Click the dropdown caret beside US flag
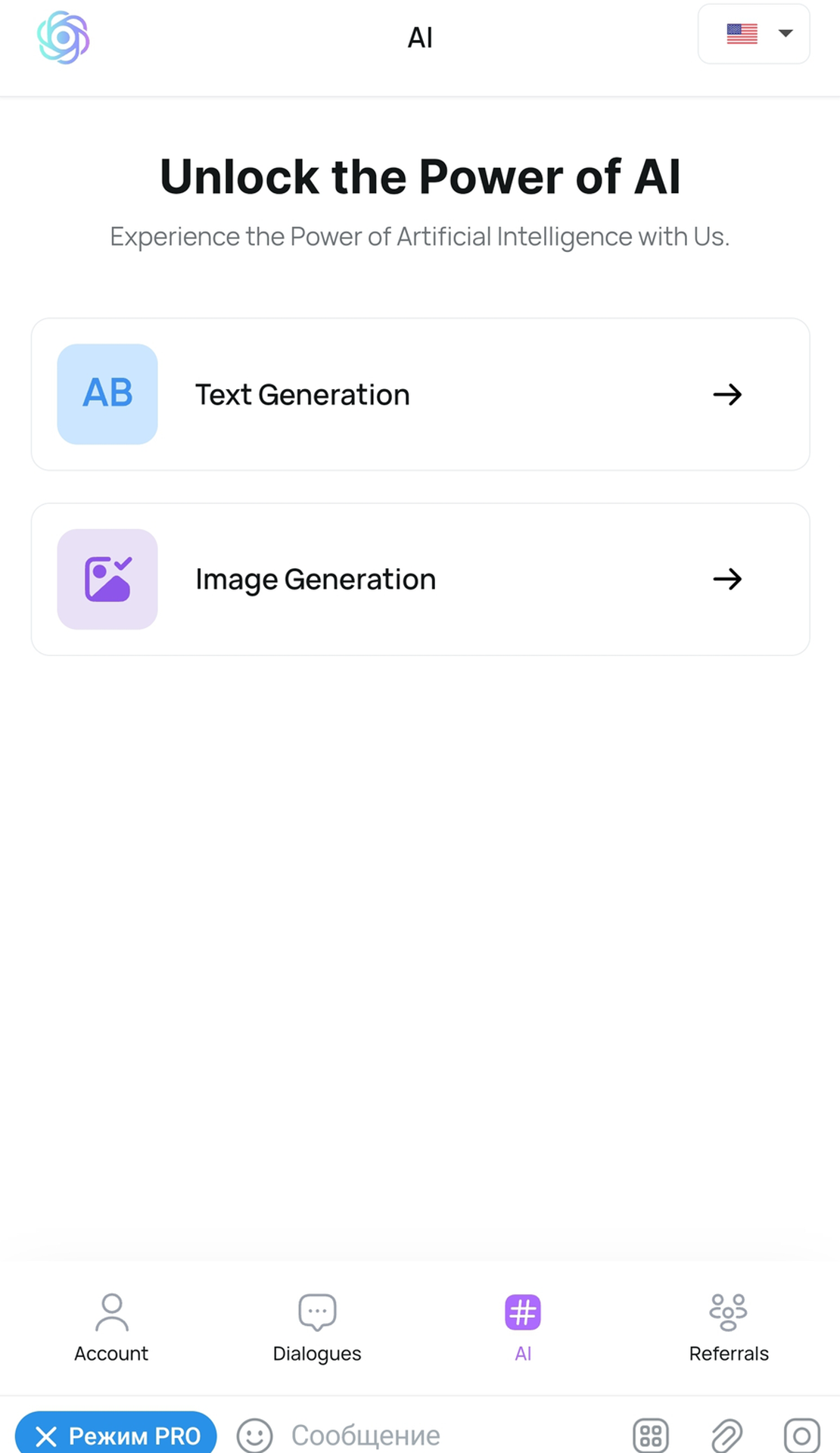This screenshot has width=840, height=1453. [786, 33]
